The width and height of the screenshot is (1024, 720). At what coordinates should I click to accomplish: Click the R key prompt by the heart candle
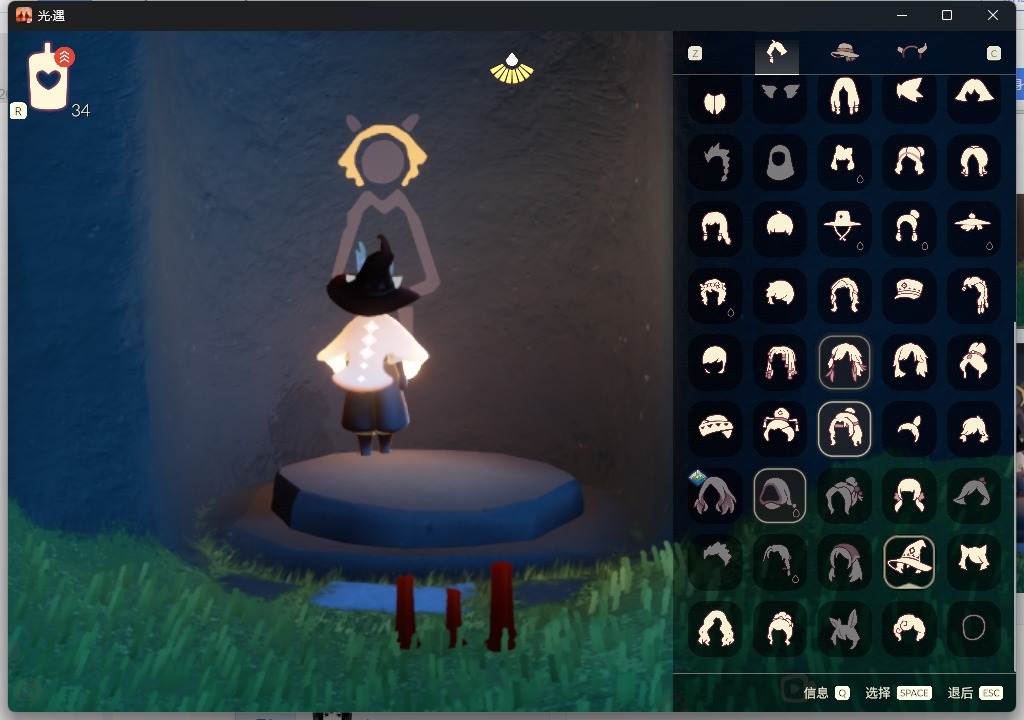tap(18, 111)
